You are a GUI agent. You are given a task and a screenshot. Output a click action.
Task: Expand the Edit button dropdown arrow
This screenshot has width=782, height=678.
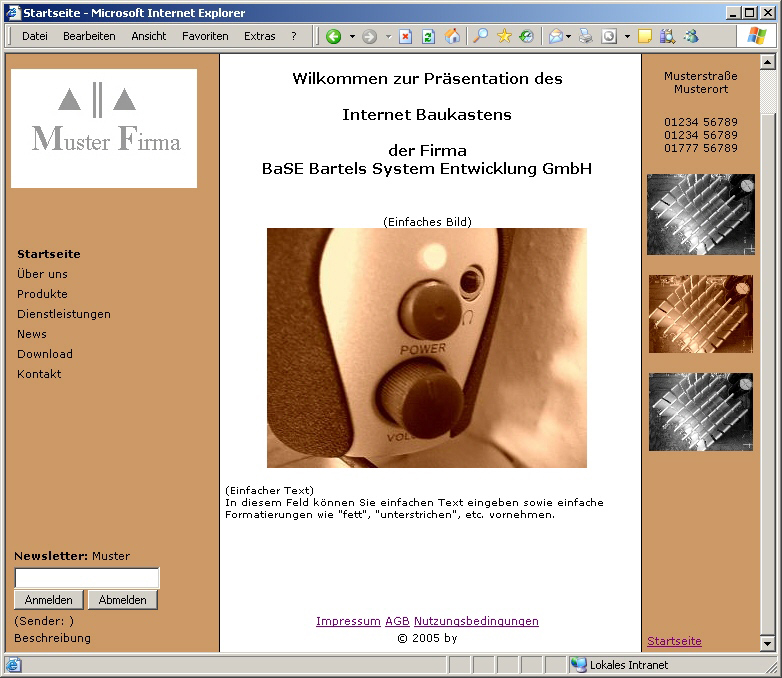click(627, 36)
